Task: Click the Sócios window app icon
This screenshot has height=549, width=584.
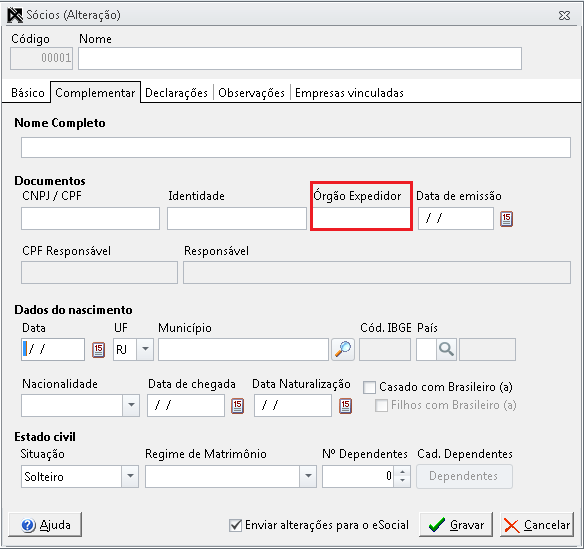Action: point(15,15)
